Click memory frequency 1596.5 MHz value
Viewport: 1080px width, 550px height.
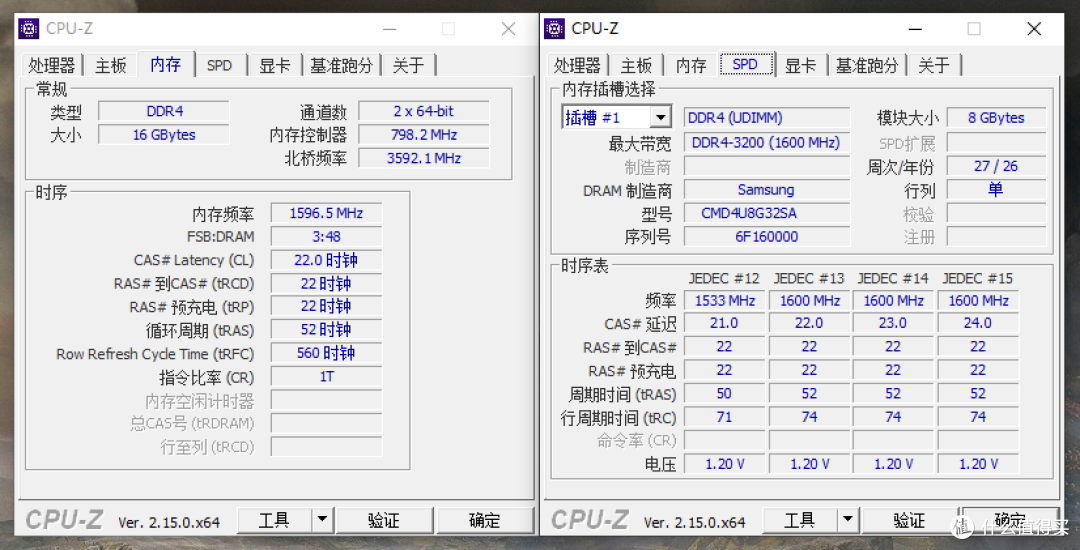[326, 213]
